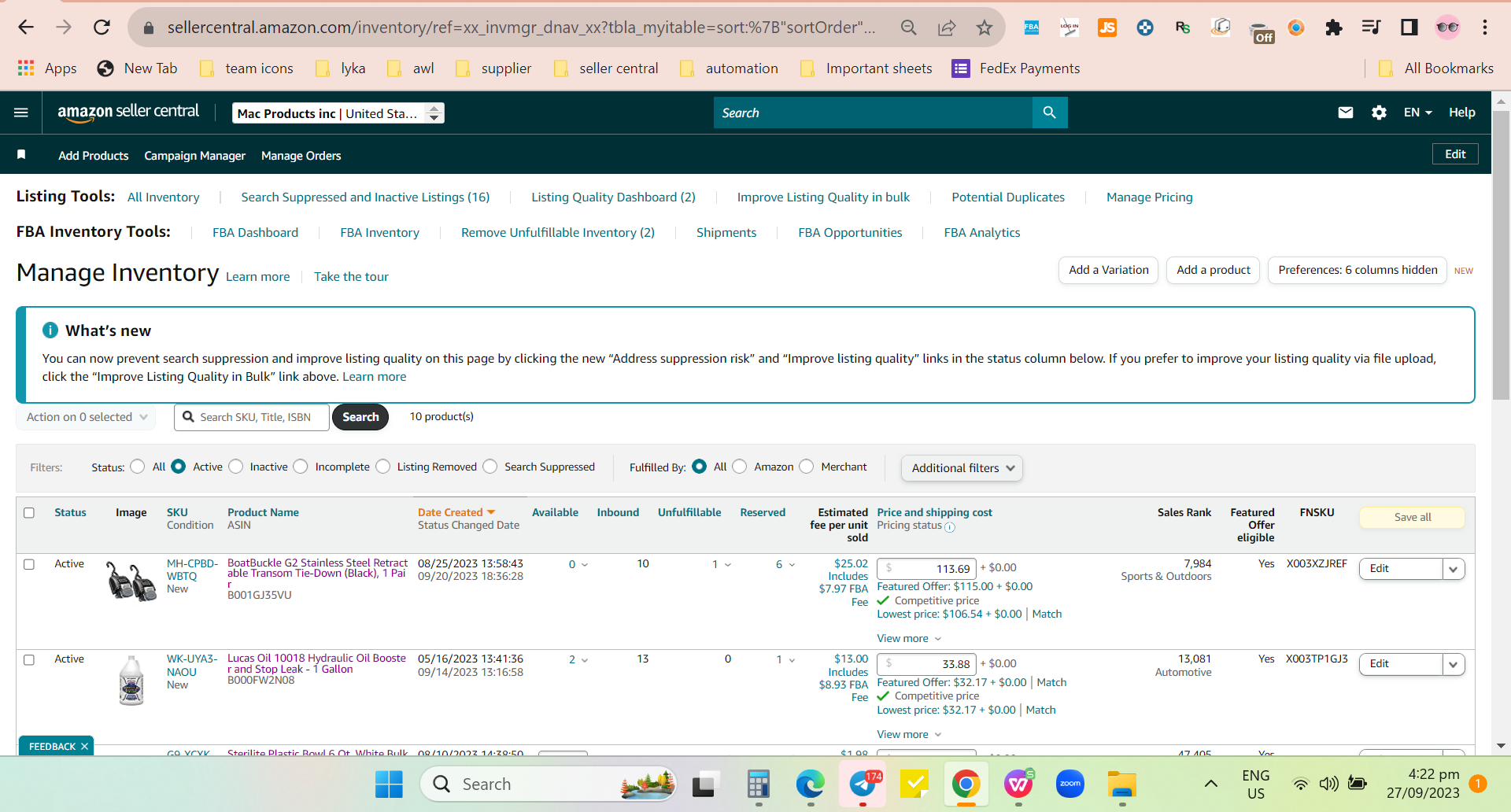Expand the Additional filters dropdown

click(x=962, y=468)
